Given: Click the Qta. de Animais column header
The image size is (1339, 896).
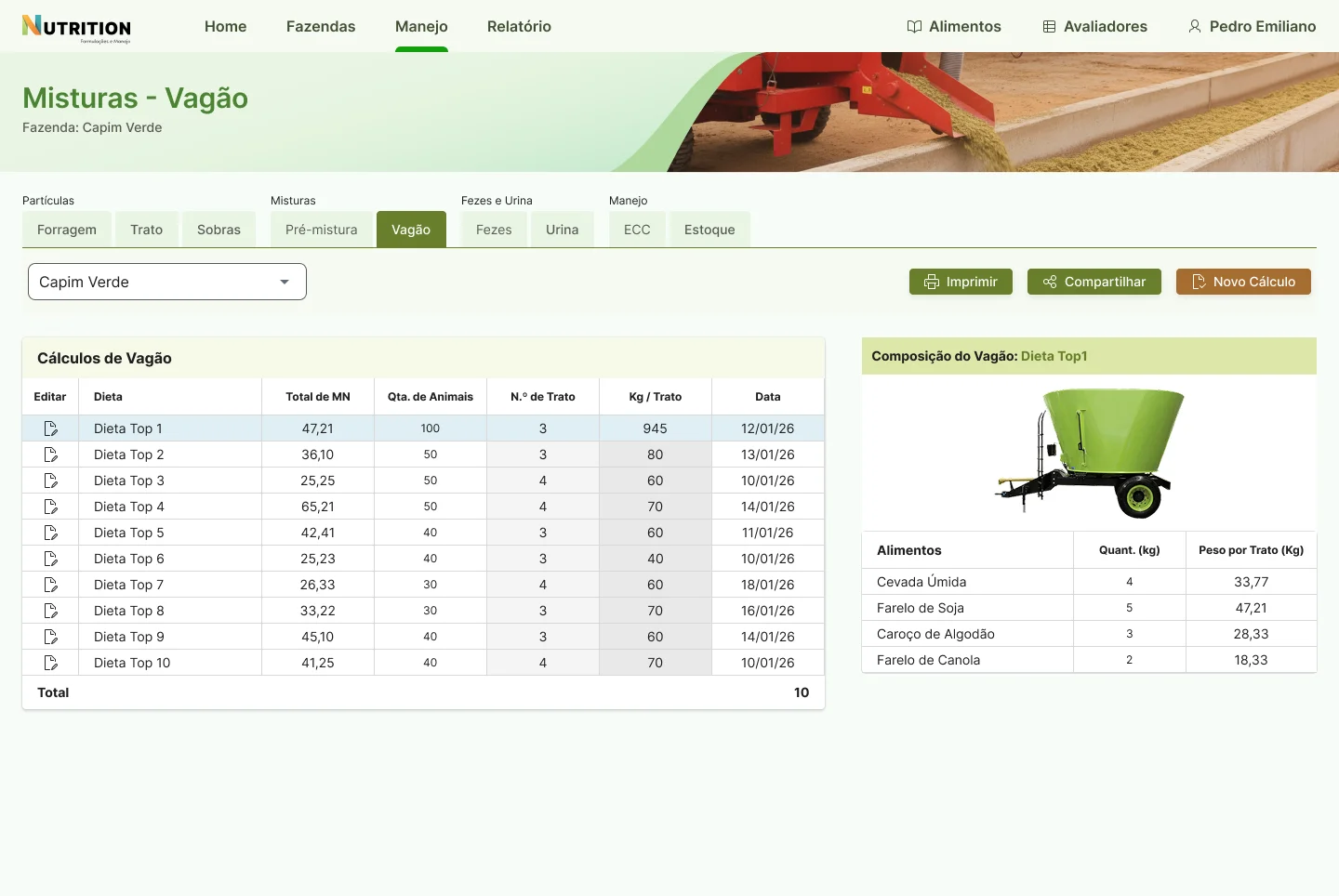Looking at the screenshot, I should point(431,397).
